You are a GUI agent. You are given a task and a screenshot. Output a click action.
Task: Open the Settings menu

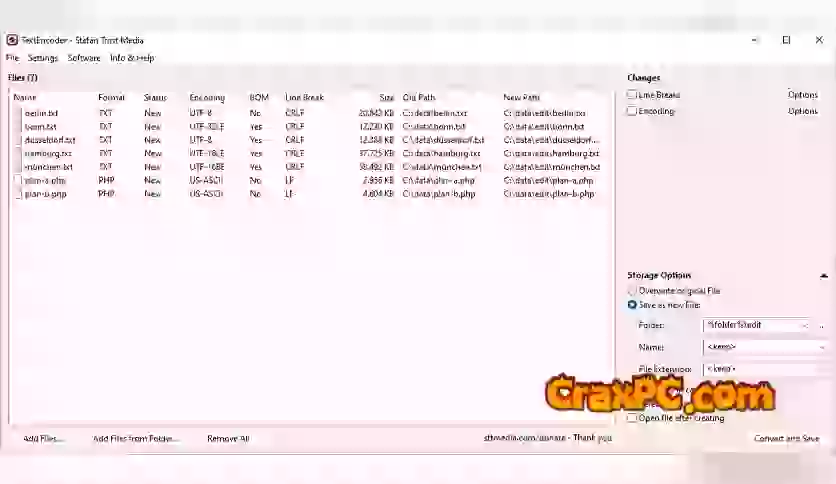[x=43, y=58]
